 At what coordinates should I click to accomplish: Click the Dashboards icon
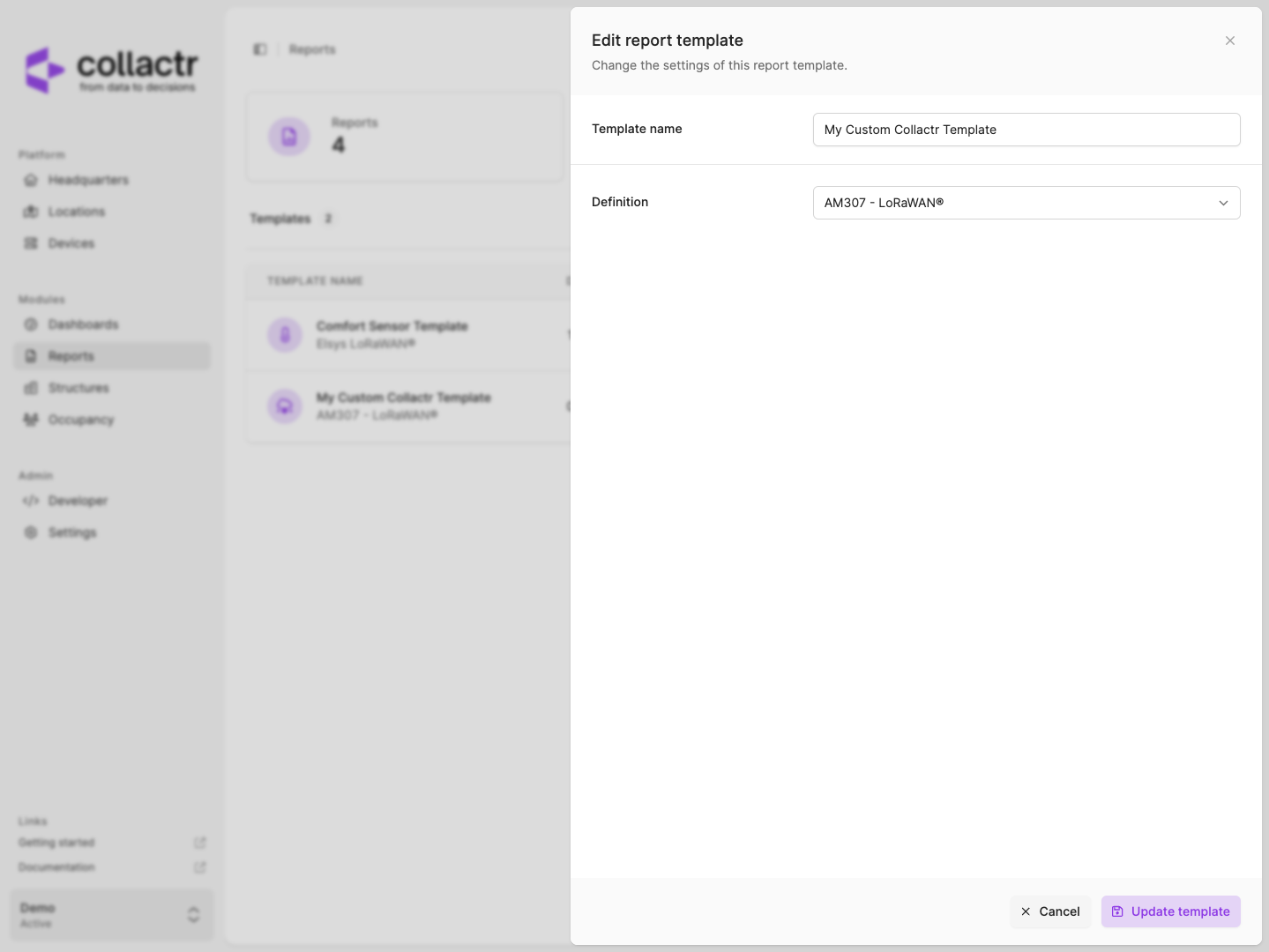[x=31, y=324]
